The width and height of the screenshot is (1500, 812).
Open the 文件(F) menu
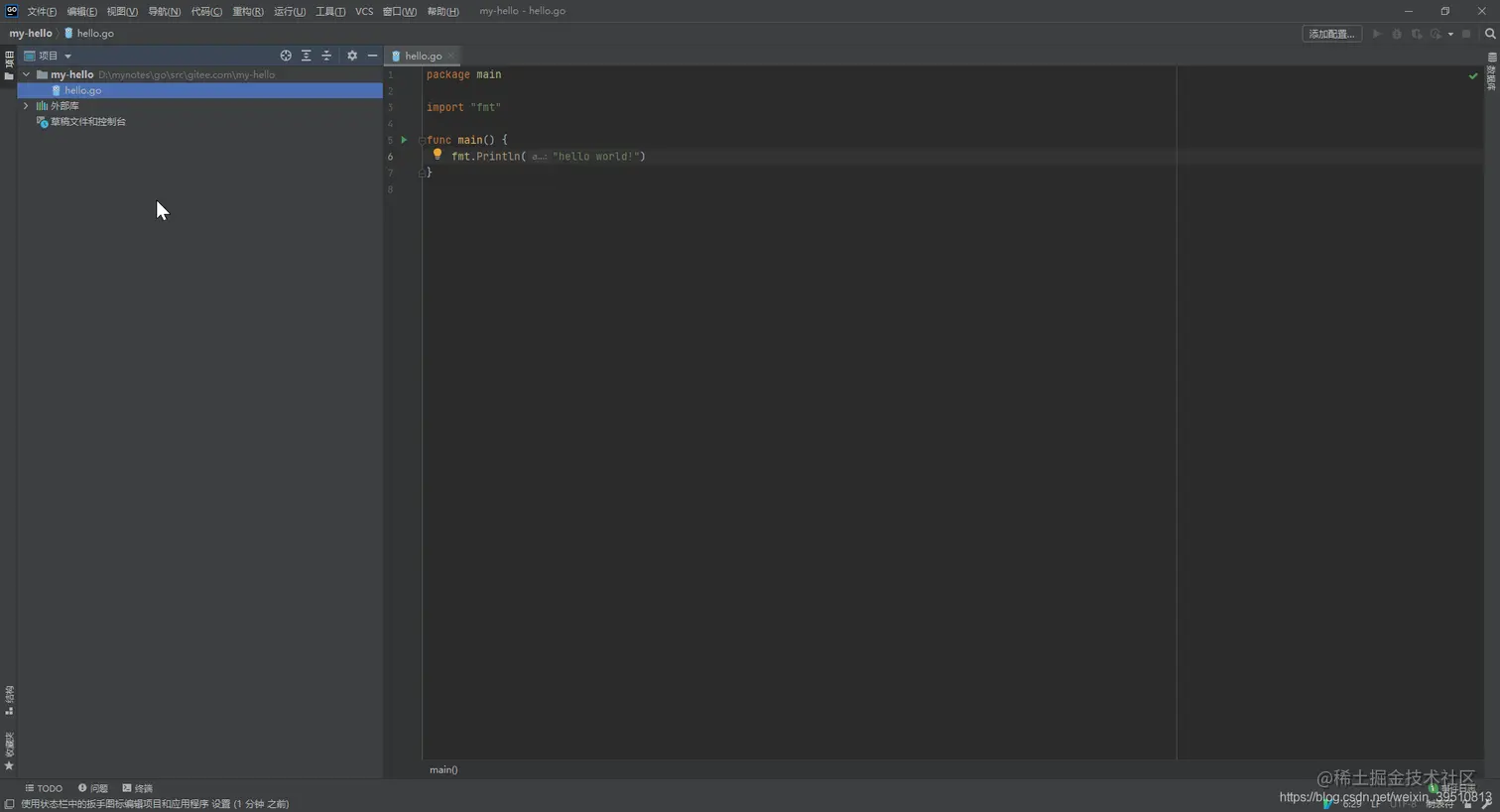(42, 12)
